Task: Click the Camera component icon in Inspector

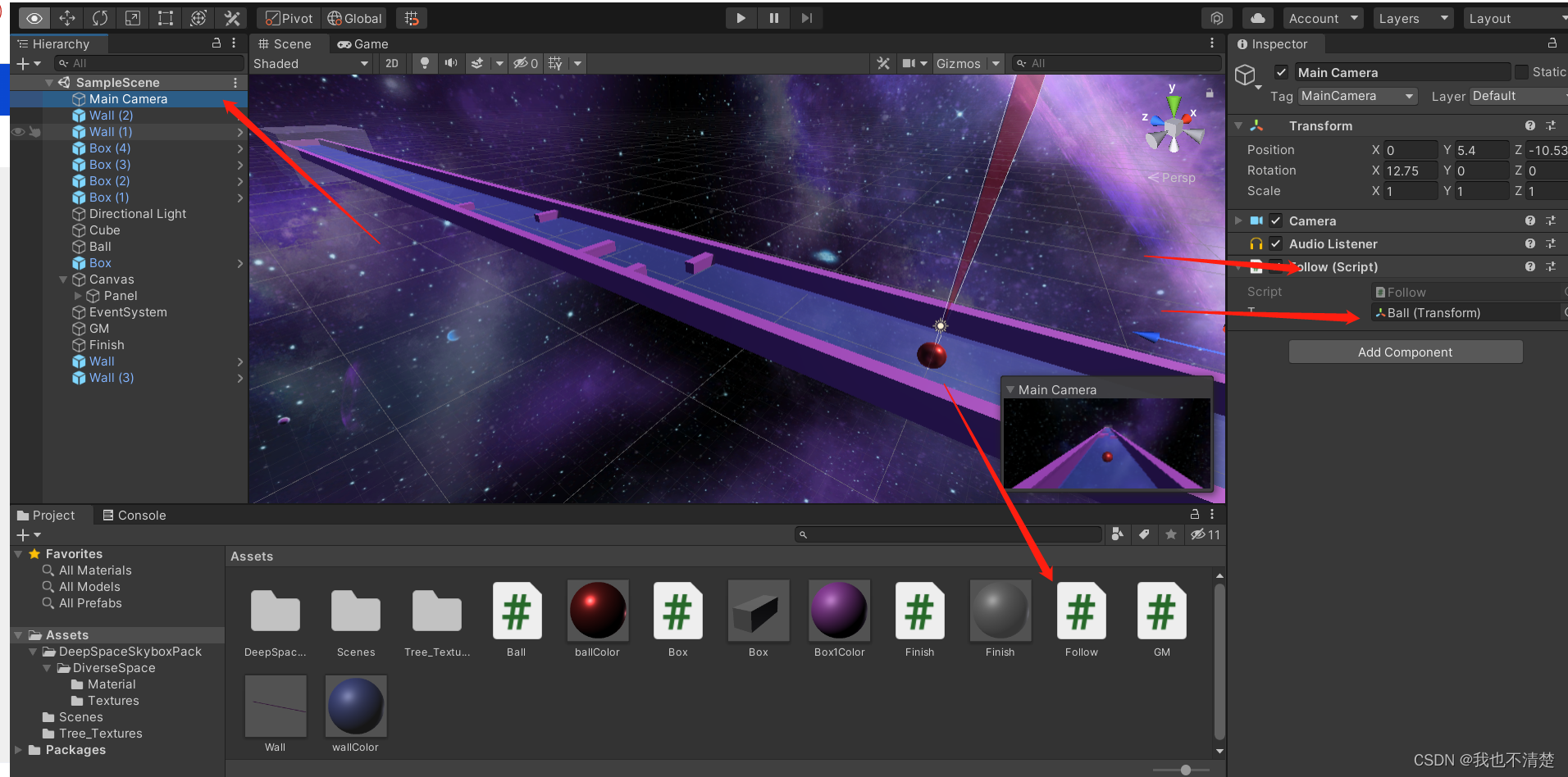Action: pyautogui.click(x=1255, y=220)
